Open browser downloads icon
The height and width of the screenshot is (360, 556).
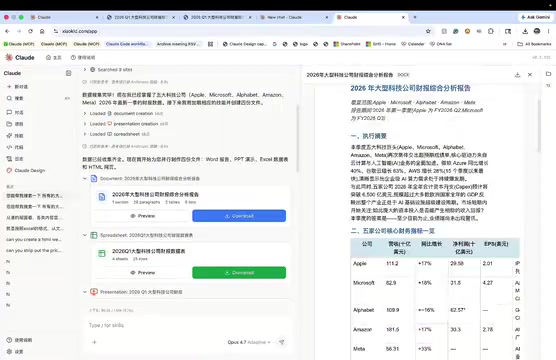click(525, 31)
